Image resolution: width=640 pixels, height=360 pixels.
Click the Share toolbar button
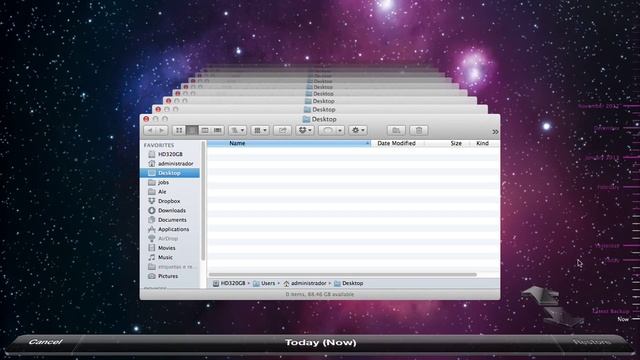(x=282, y=130)
